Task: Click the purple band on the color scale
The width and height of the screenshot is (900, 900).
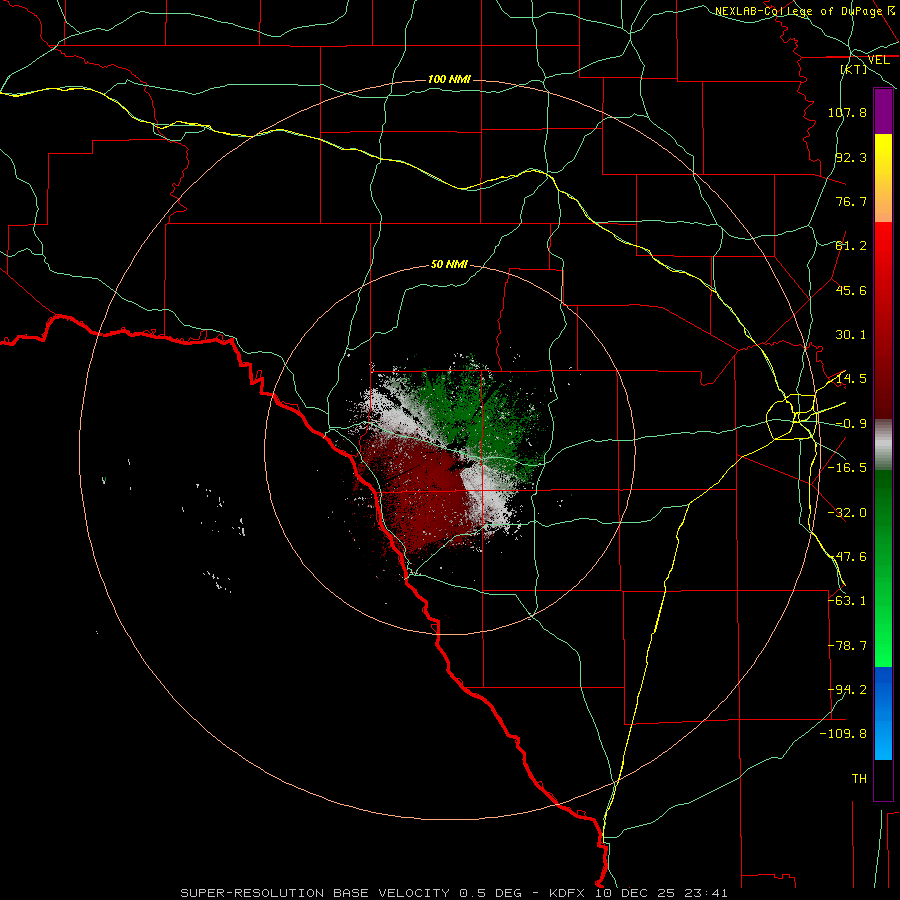Action: pyautogui.click(x=883, y=112)
